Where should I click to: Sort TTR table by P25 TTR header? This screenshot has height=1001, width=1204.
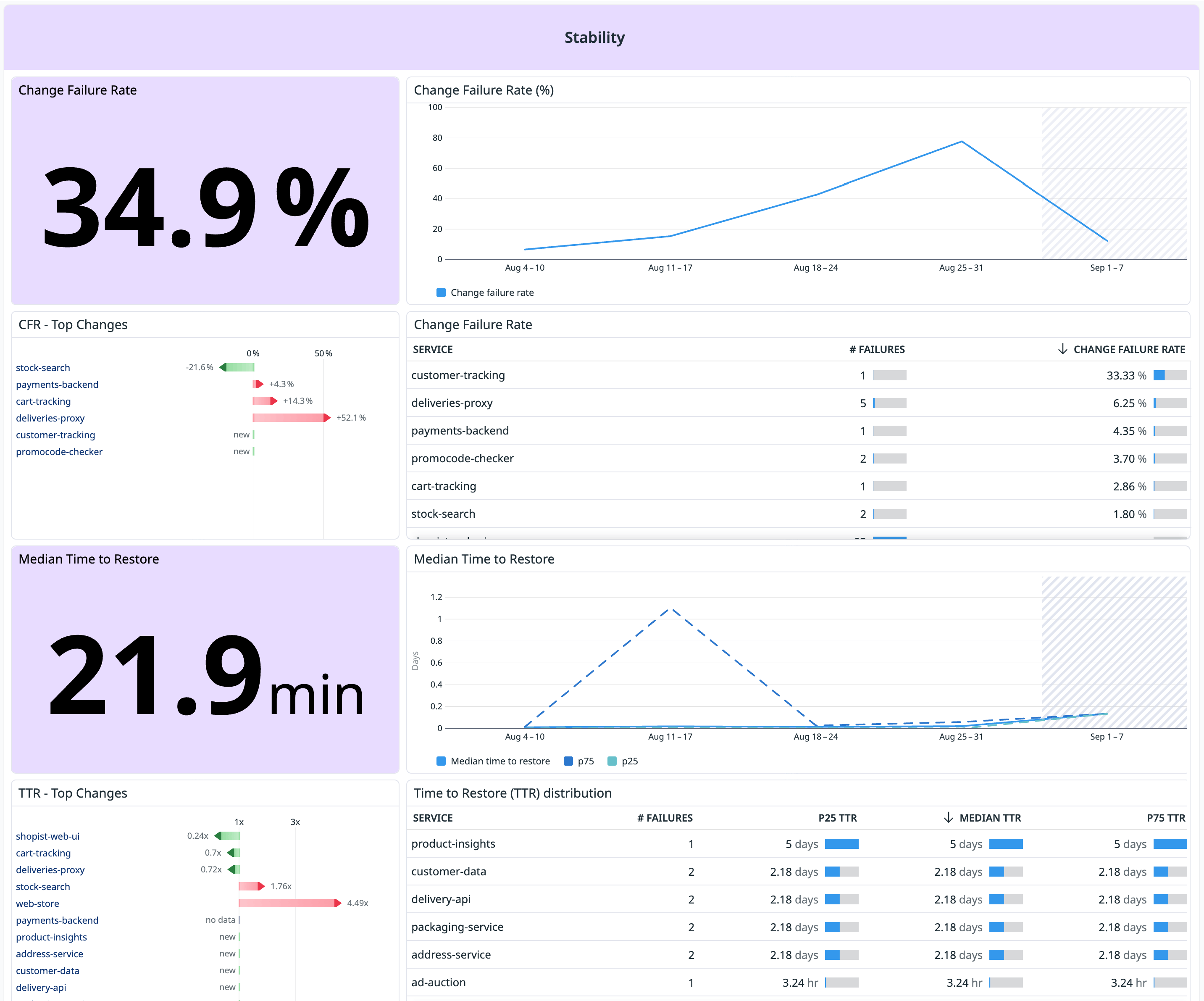pyautogui.click(x=837, y=818)
